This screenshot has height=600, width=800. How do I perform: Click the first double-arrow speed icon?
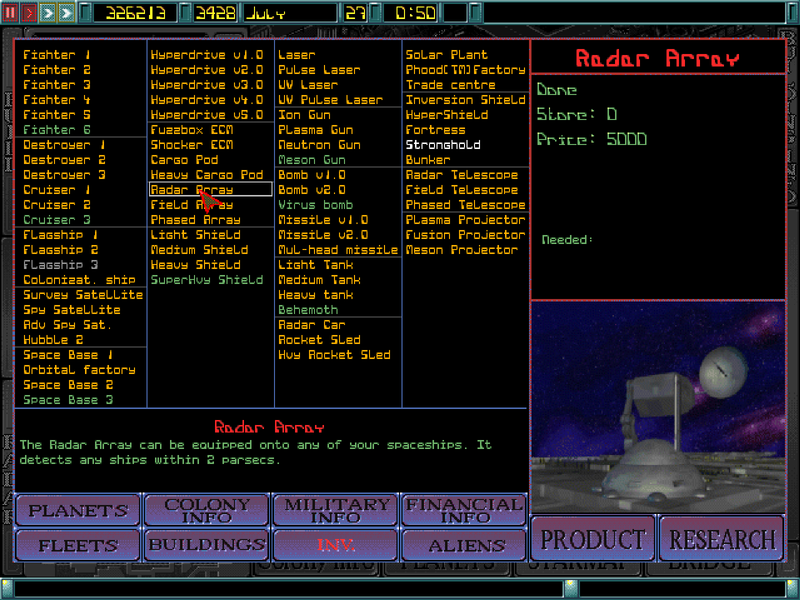[46, 12]
